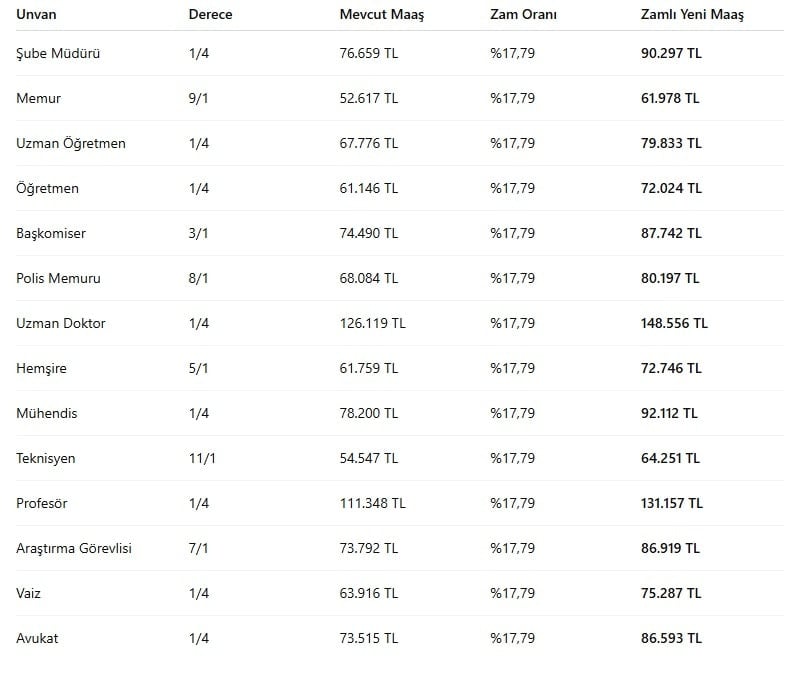The image size is (801, 679).
Task: Click the Şube Müdürü row title
Action: (x=58, y=53)
